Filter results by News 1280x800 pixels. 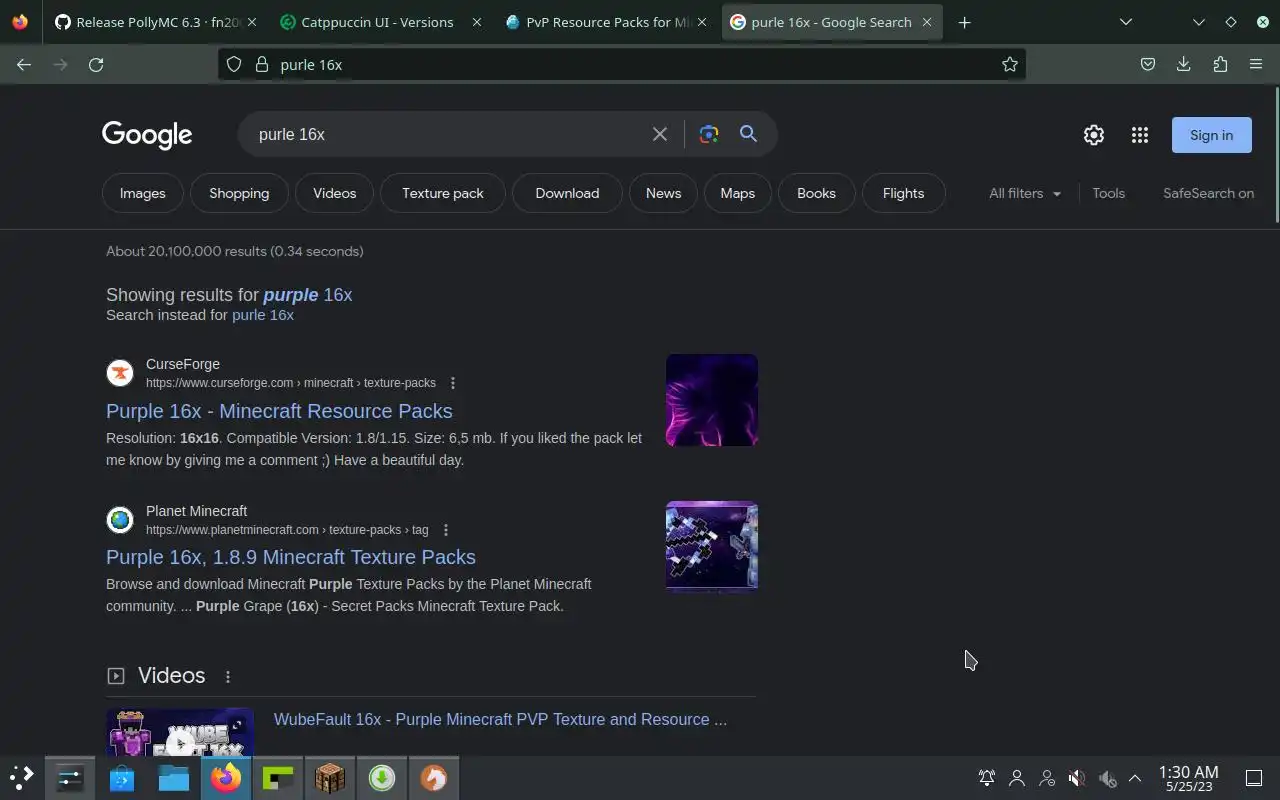coord(663,193)
